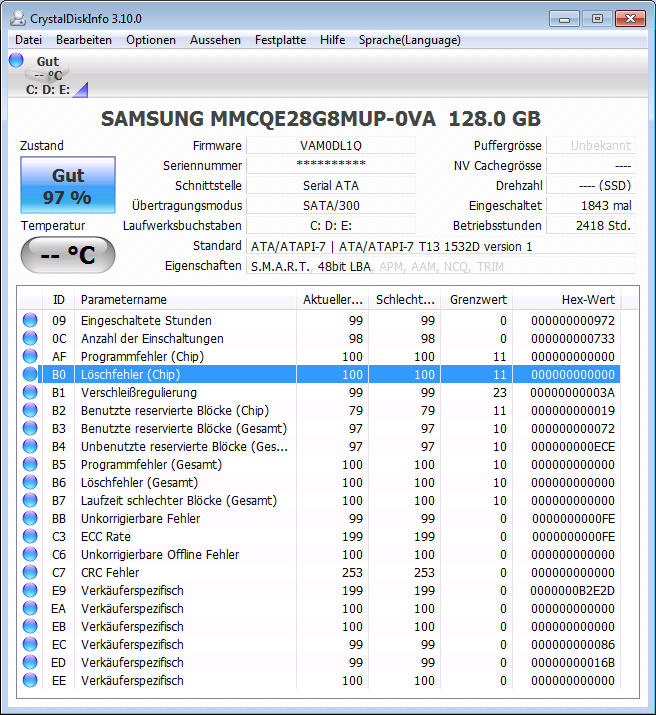Click the status orb for row ED
This screenshot has width=656, height=715.
(30, 663)
